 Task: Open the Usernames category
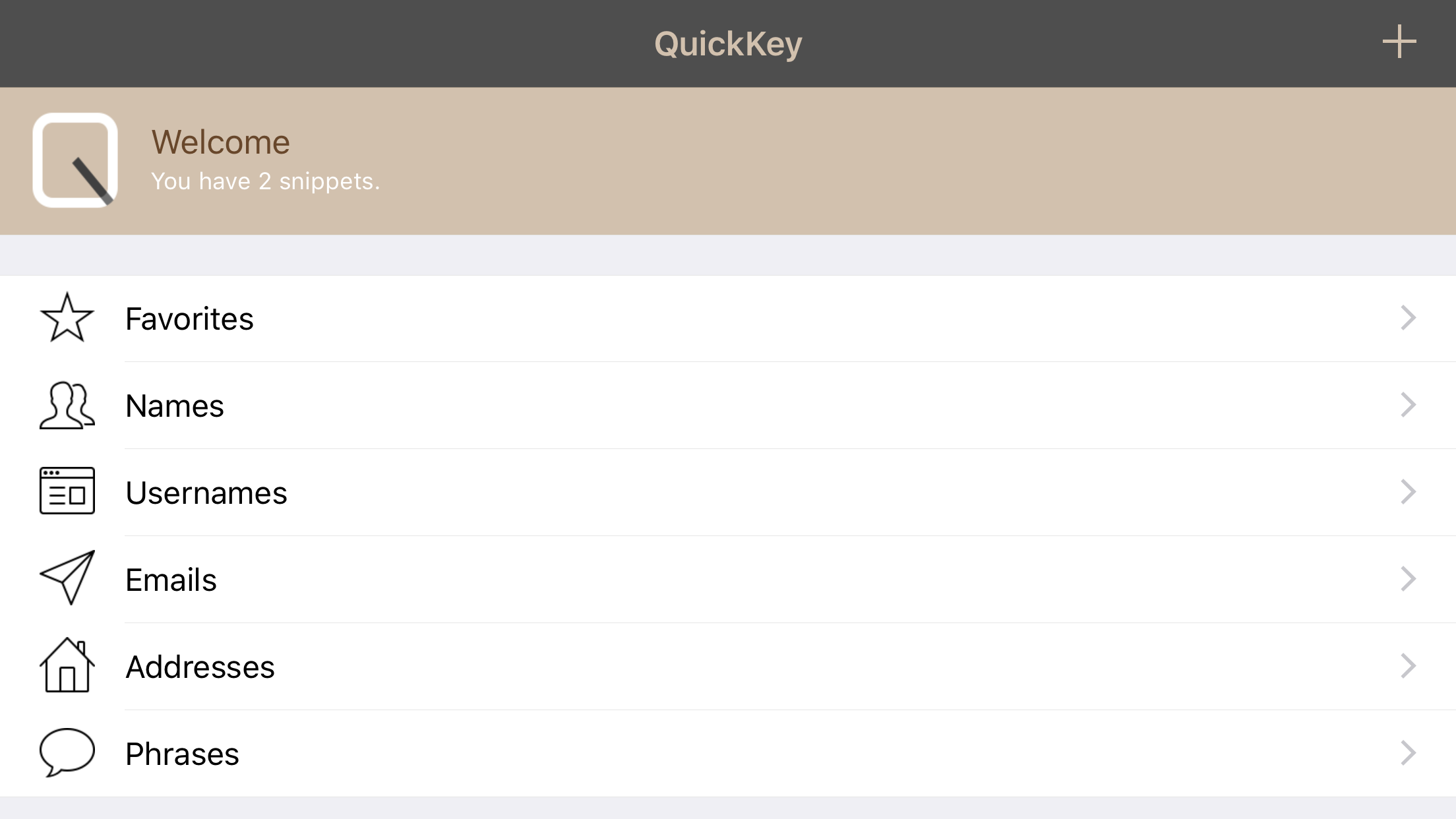[x=728, y=493]
